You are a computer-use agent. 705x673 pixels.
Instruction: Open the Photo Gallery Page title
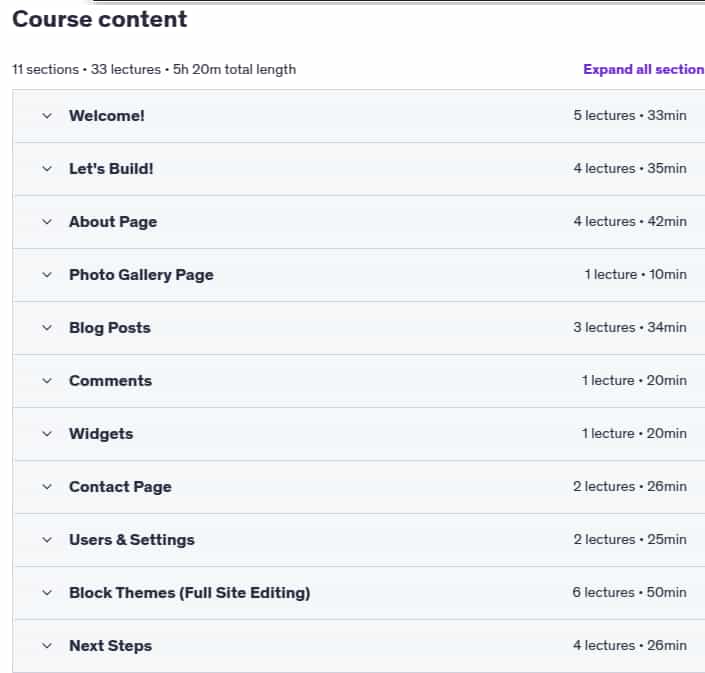(141, 275)
